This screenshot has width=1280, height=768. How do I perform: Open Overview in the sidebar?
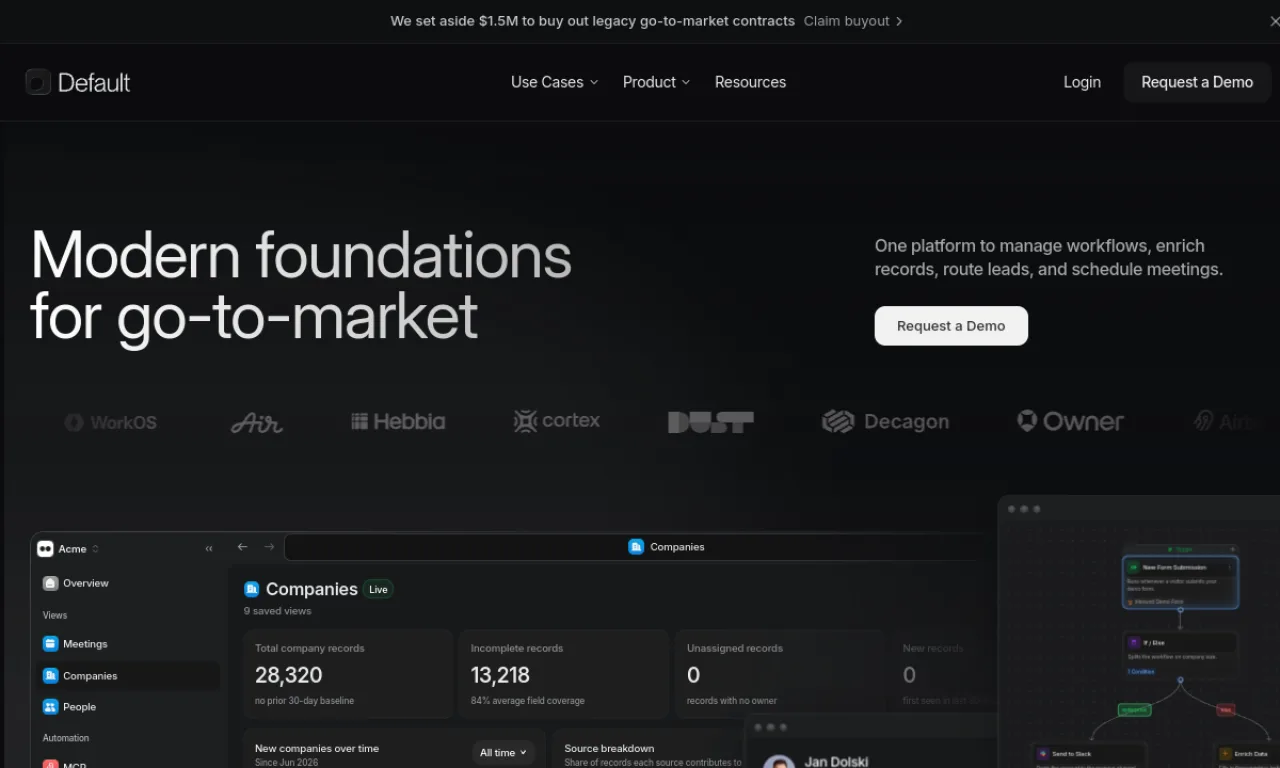(x=128, y=583)
